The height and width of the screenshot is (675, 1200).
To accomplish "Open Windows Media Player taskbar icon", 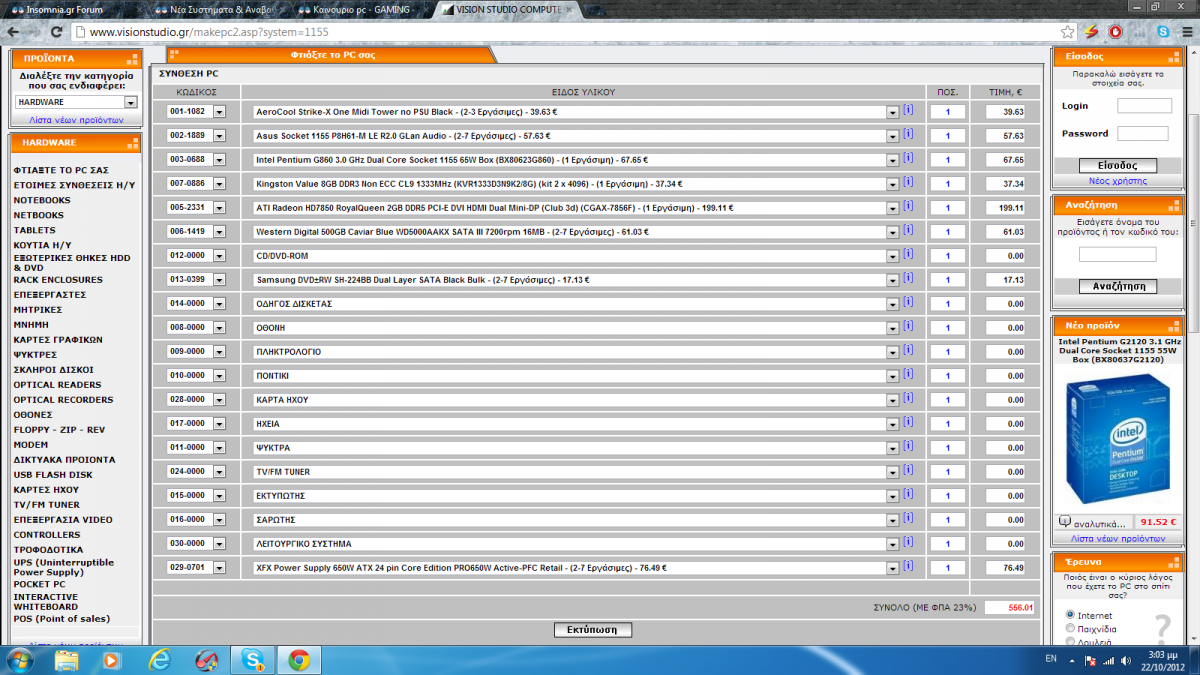I will coord(112,659).
